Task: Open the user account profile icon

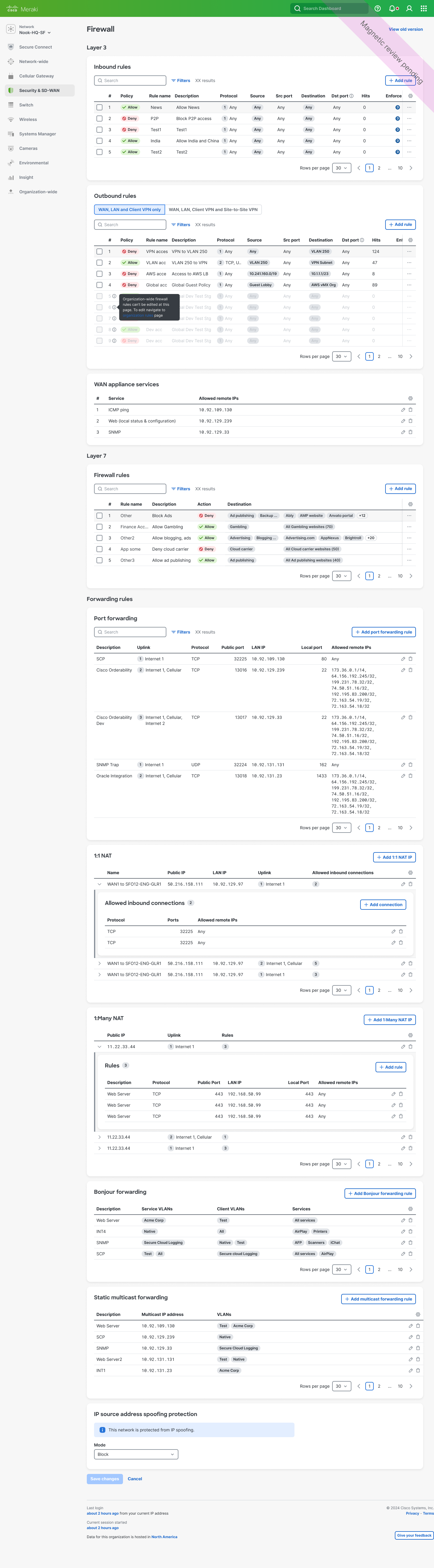Action: point(409,8)
